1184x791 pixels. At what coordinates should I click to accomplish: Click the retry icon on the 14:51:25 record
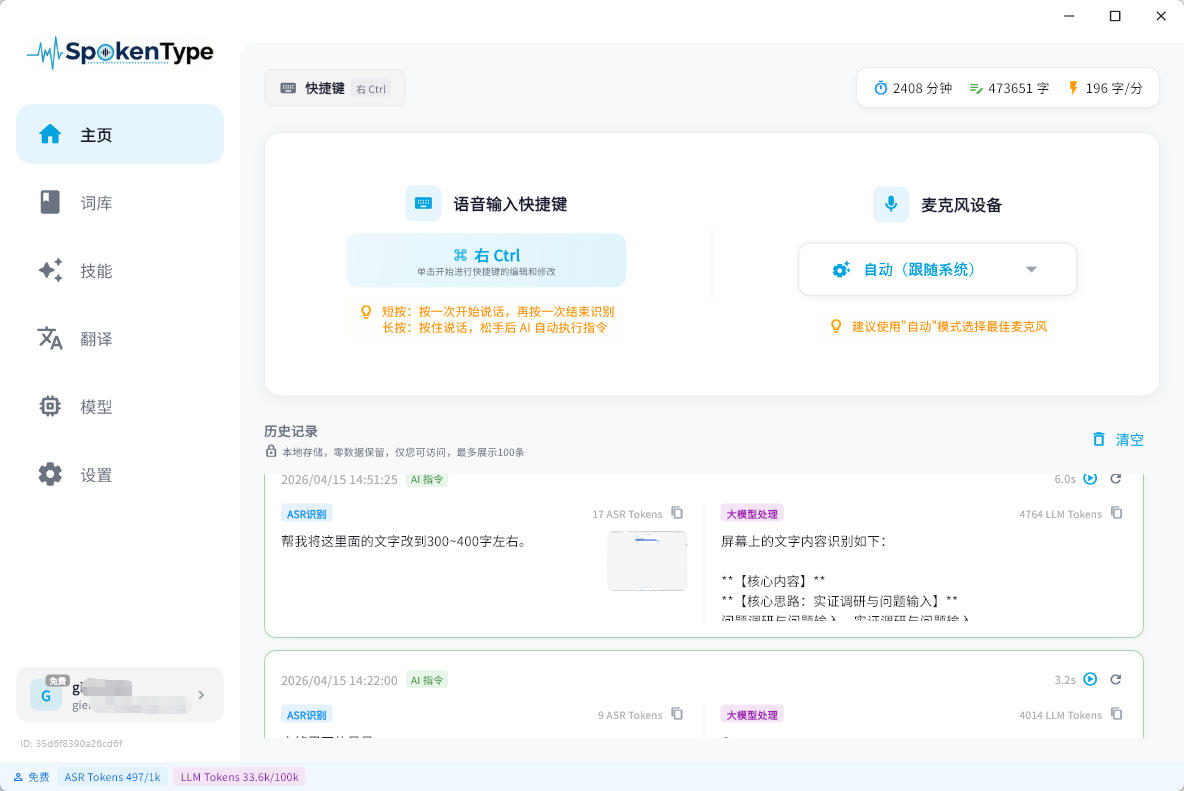(1116, 479)
